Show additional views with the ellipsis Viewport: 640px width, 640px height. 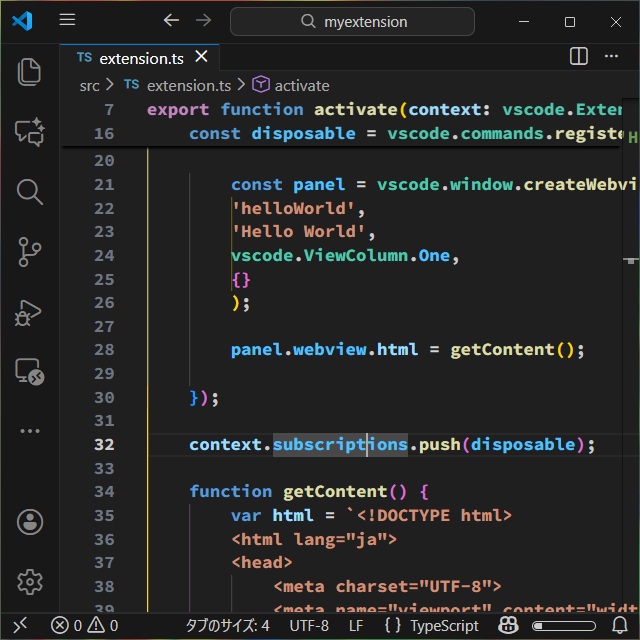(x=29, y=431)
